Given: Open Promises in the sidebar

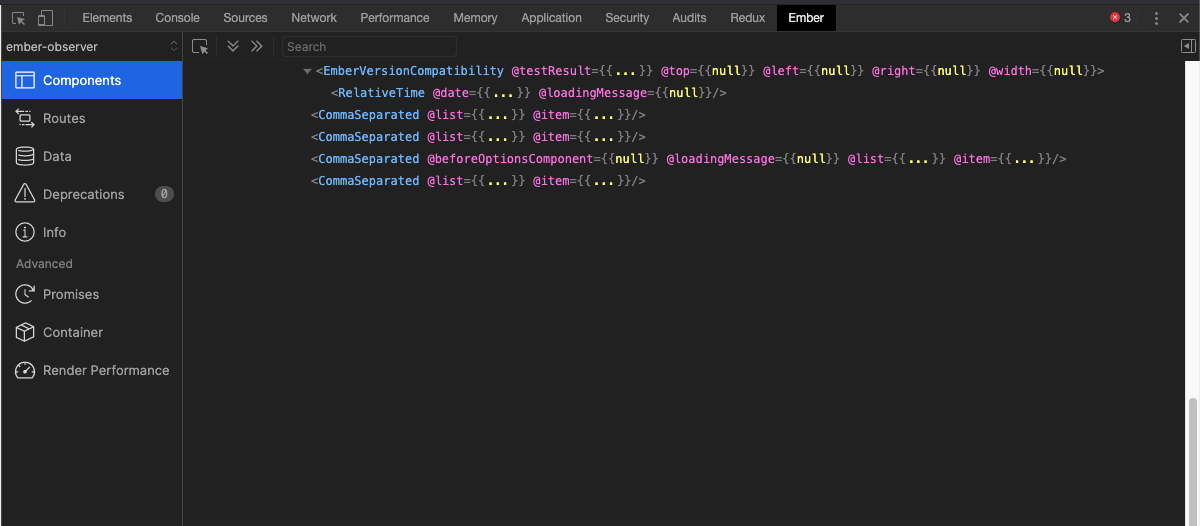Looking at the screenshot, I should click(x=91, y=294).
